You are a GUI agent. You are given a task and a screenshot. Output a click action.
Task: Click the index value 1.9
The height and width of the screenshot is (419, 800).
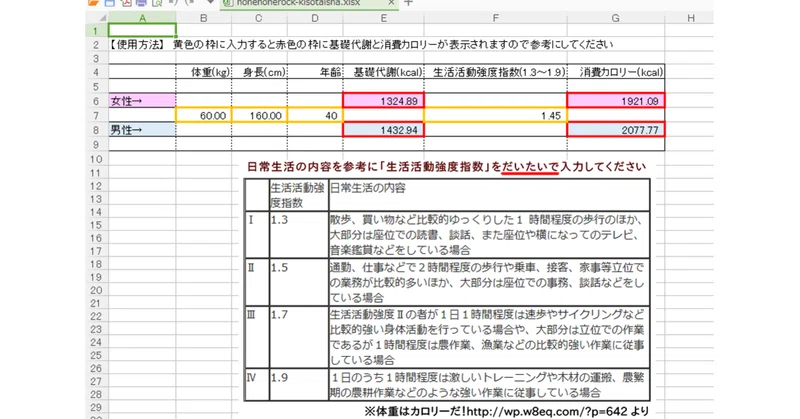(x=280, y=378)
